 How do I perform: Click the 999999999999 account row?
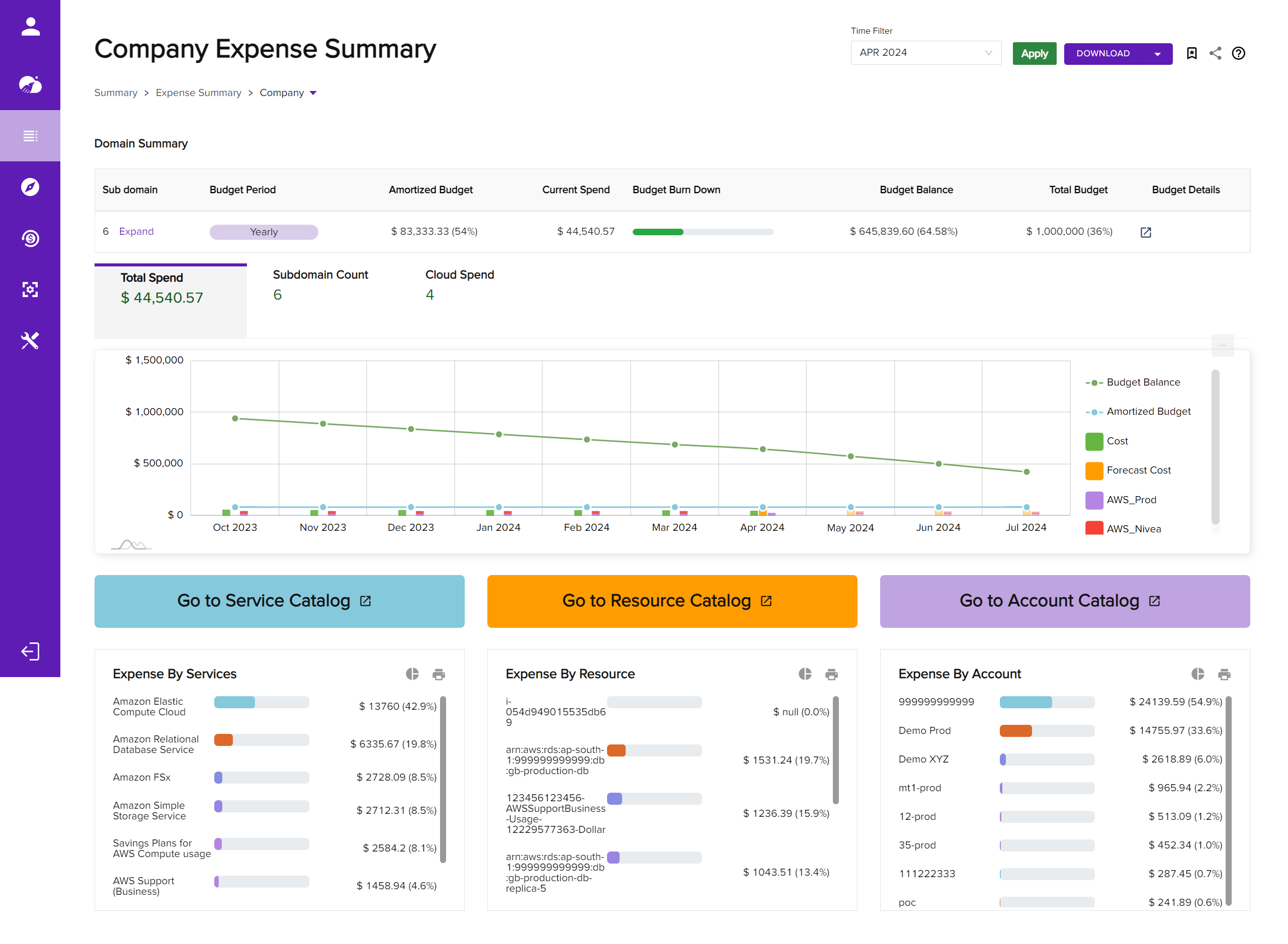click(1060, 702)
